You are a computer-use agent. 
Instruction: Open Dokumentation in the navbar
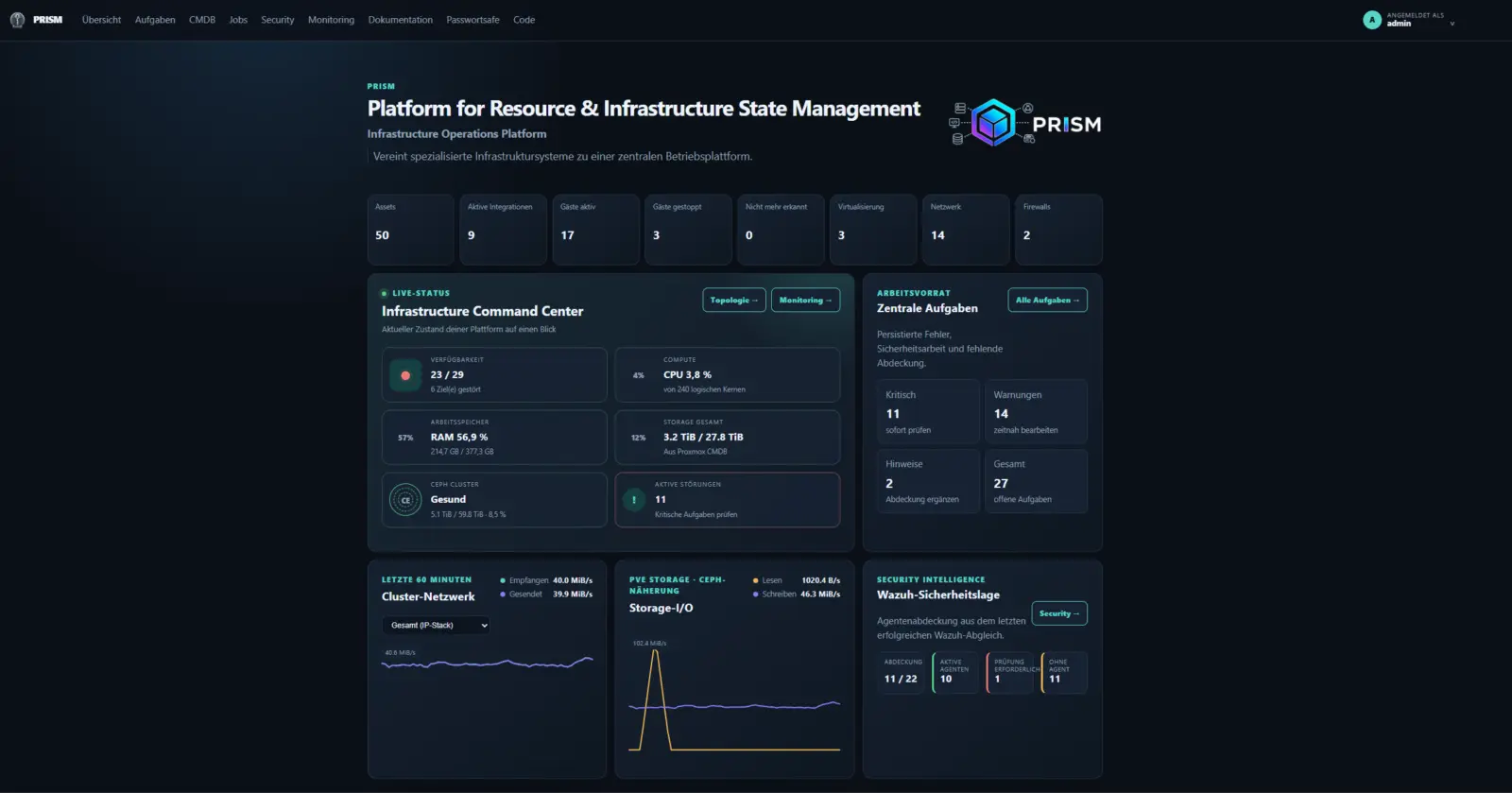coord(401,20)
